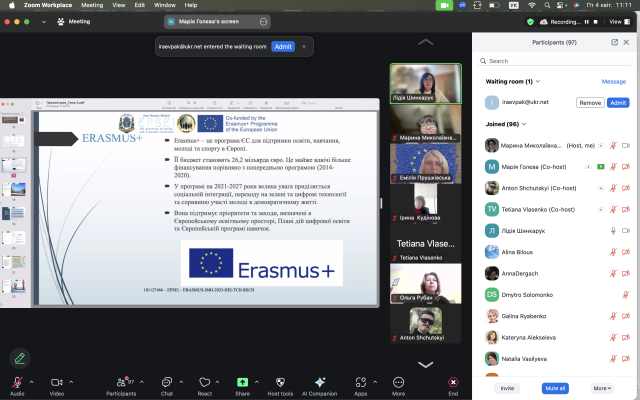Open the View menu in menu bar
Viewport: 640px width, 400px height.
coord(119,5)
